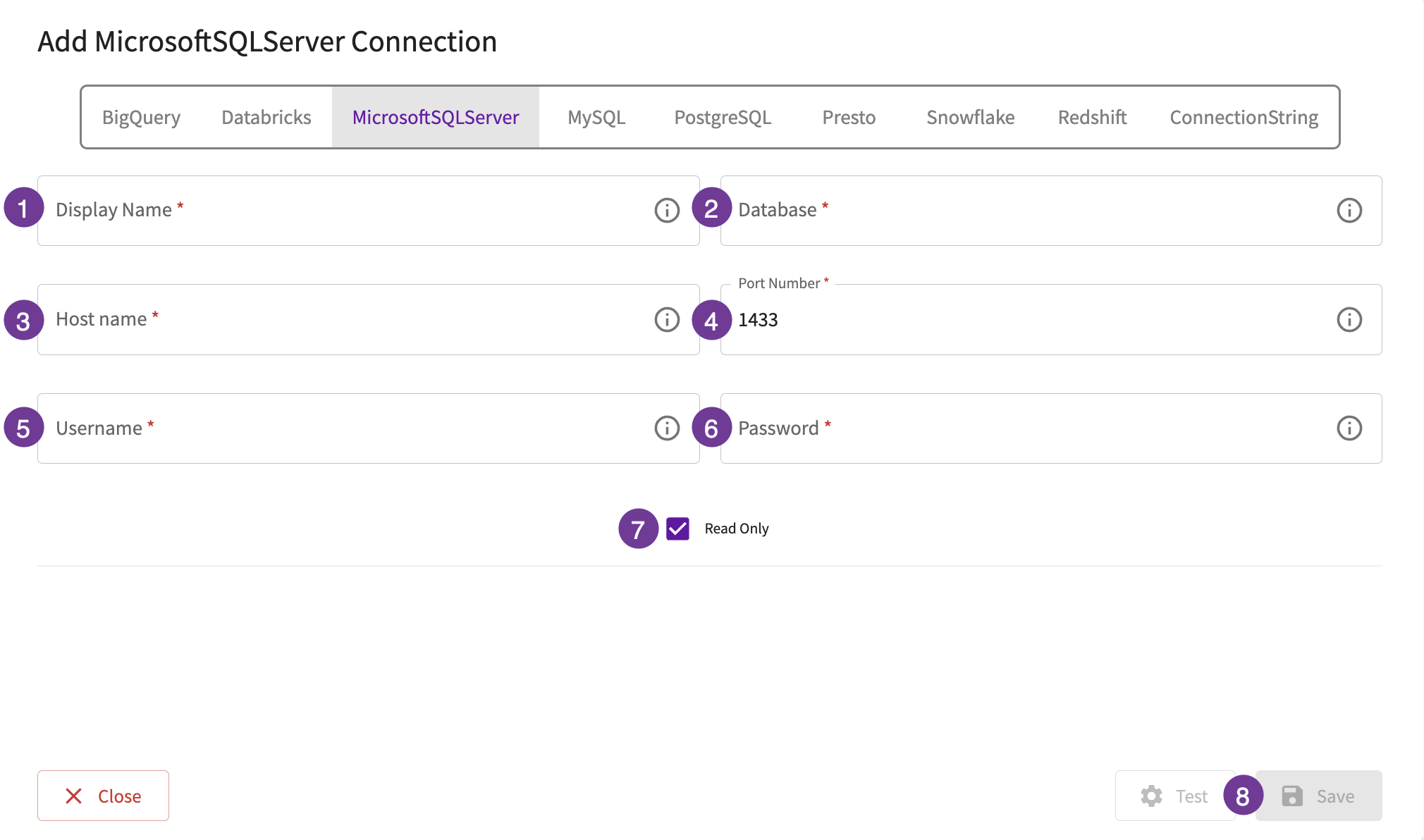The width and height of the screenshot is (1424, 840).
Task: Click the info icon in Port Number field
Action: click(1349, 319)
